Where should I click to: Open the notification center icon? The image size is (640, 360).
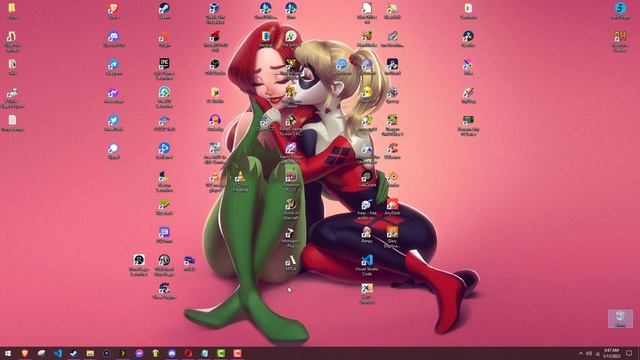pos(629,353)
